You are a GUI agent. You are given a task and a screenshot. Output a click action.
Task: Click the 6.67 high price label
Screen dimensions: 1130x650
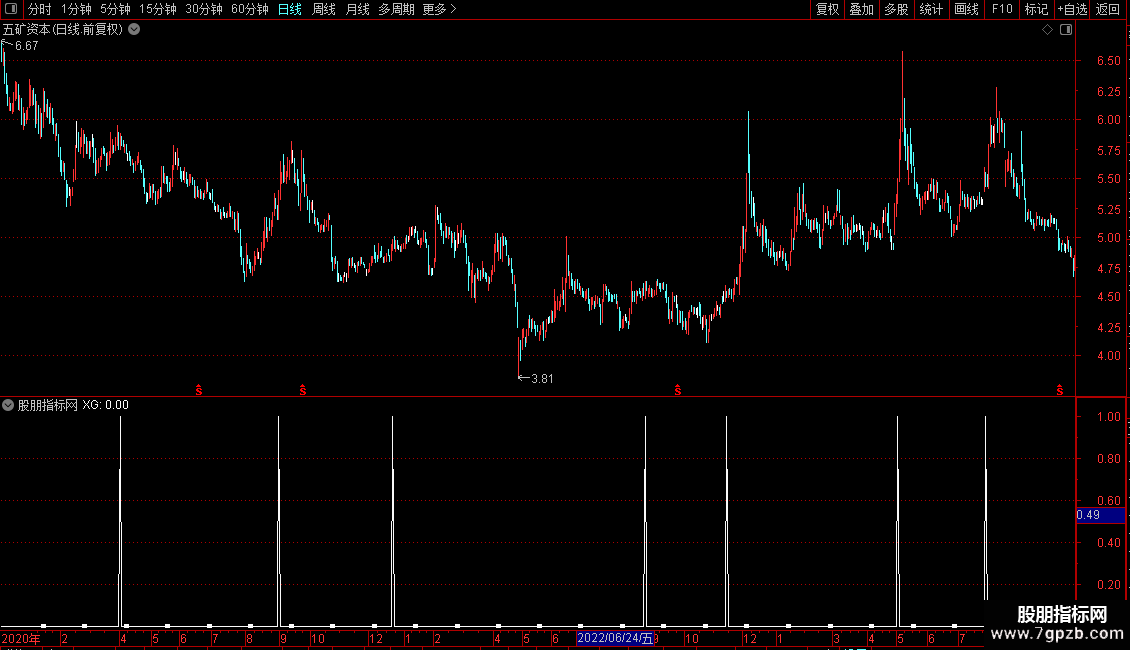[27, 45]
